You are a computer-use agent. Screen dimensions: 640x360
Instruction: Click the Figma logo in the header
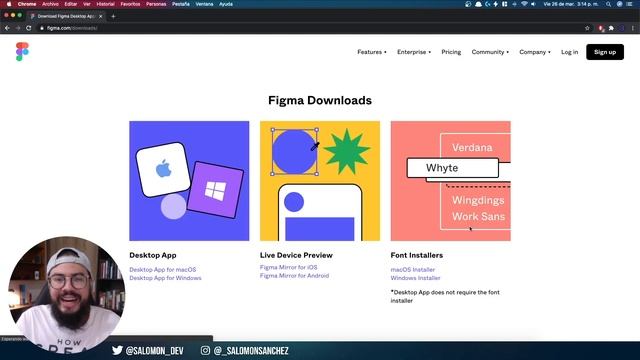pos(22,52)
